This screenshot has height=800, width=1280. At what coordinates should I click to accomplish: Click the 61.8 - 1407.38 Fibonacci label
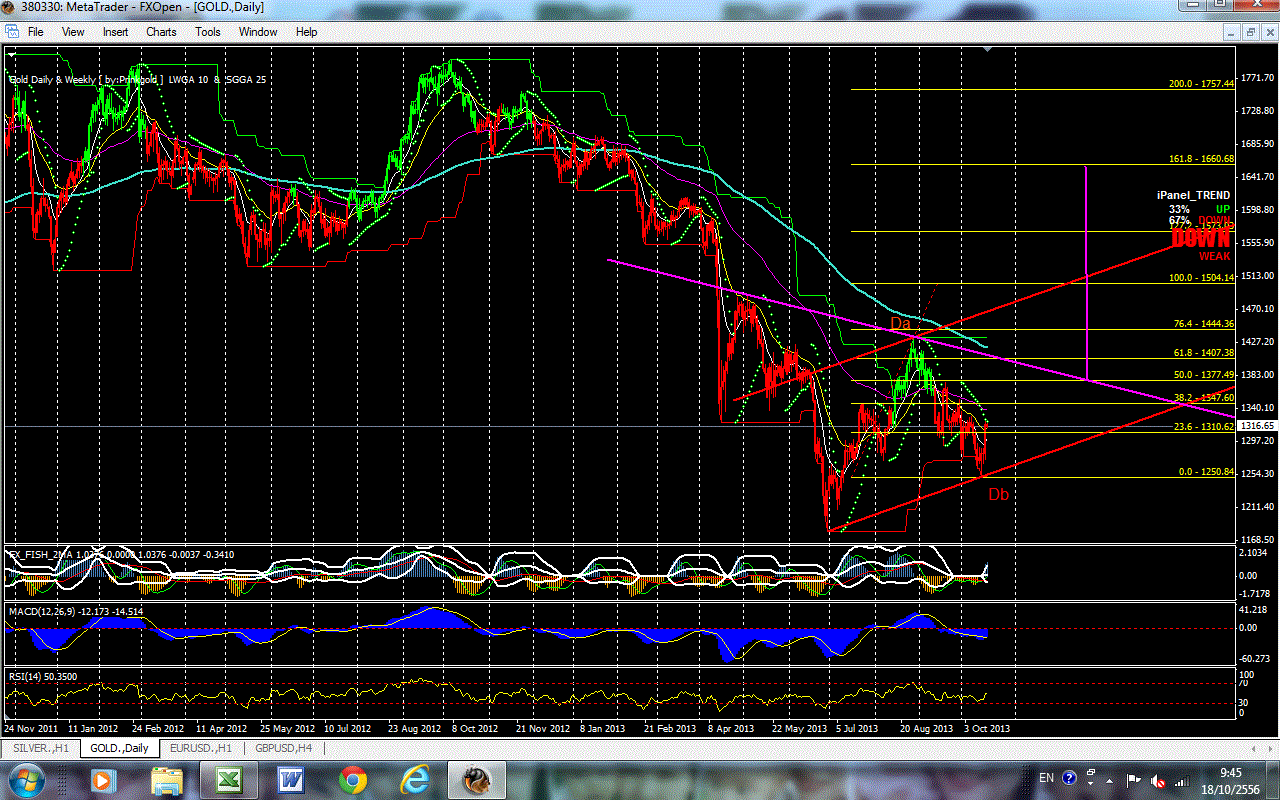pyautogui.click(x=1203, y=353)
